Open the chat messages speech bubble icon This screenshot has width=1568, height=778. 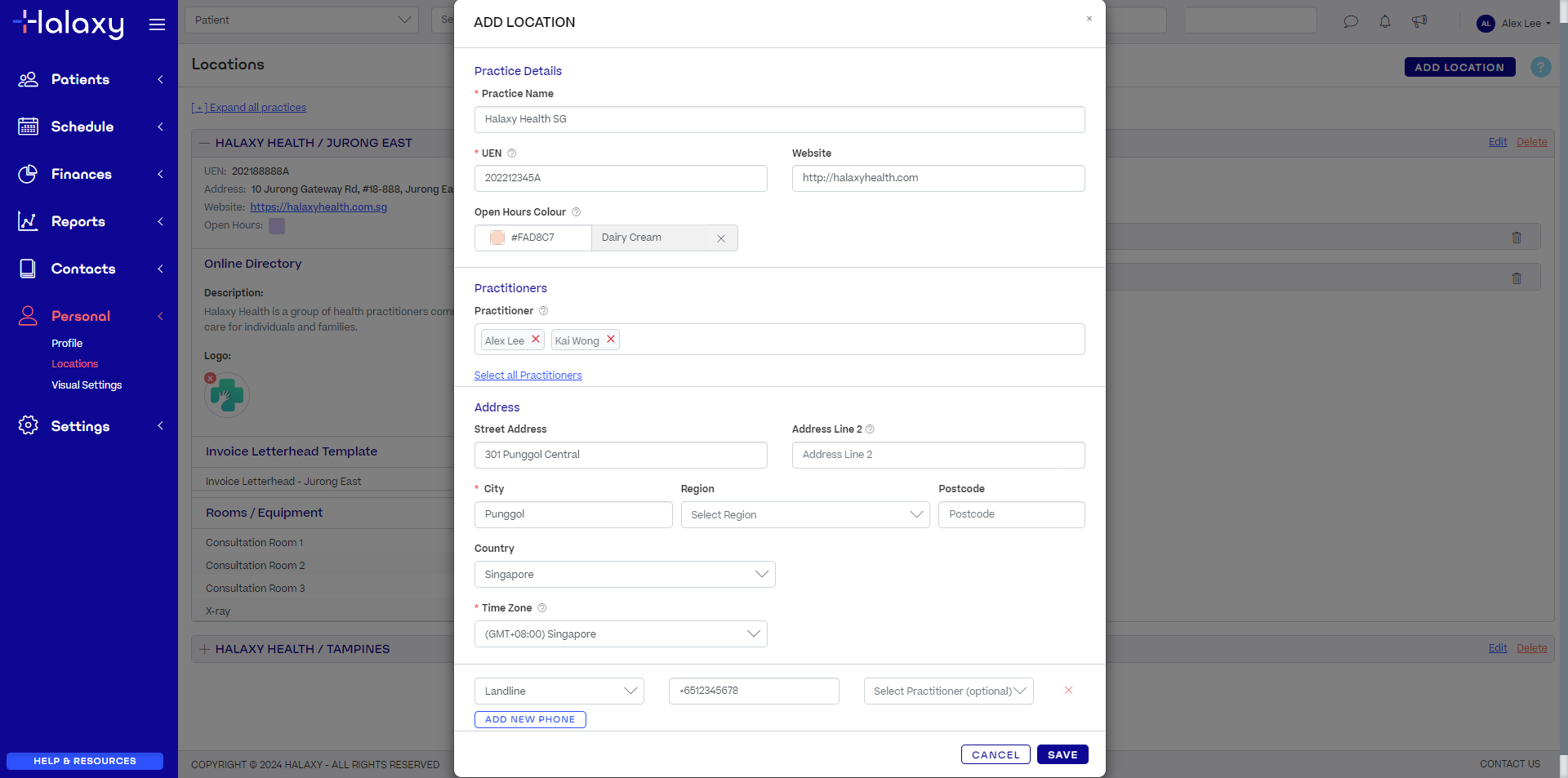tap(1351, 22)
